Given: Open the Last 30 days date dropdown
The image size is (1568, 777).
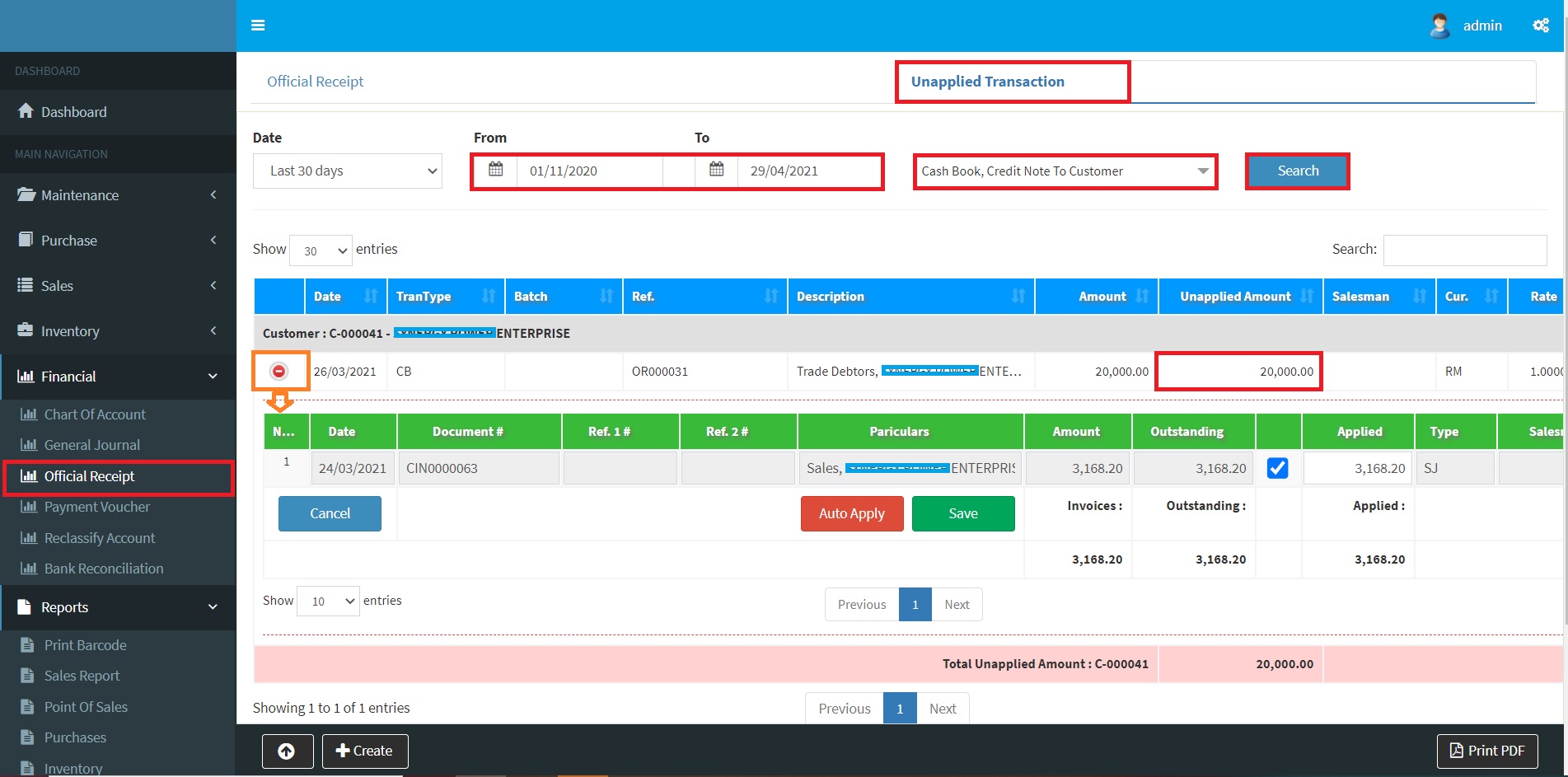Looking at the screenshot, I should 347,171.
